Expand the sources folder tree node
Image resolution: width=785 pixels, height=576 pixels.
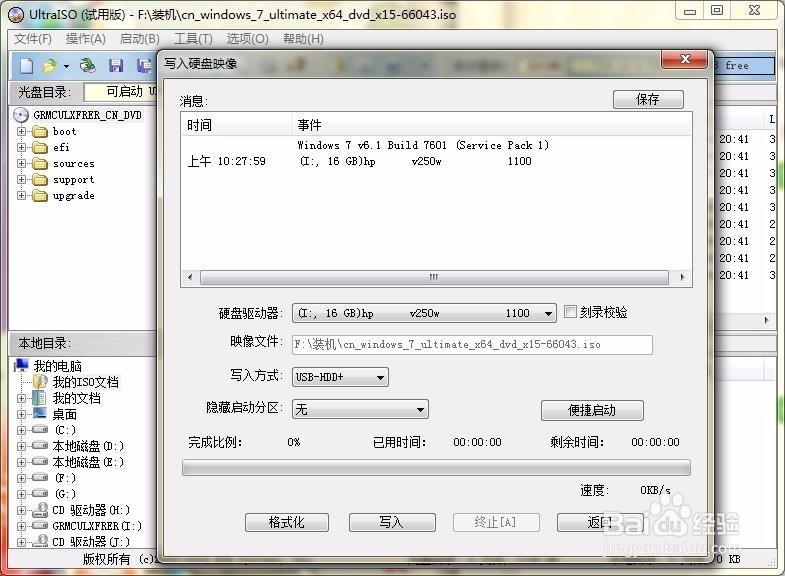pyautogui.click(x=21, y=164)
